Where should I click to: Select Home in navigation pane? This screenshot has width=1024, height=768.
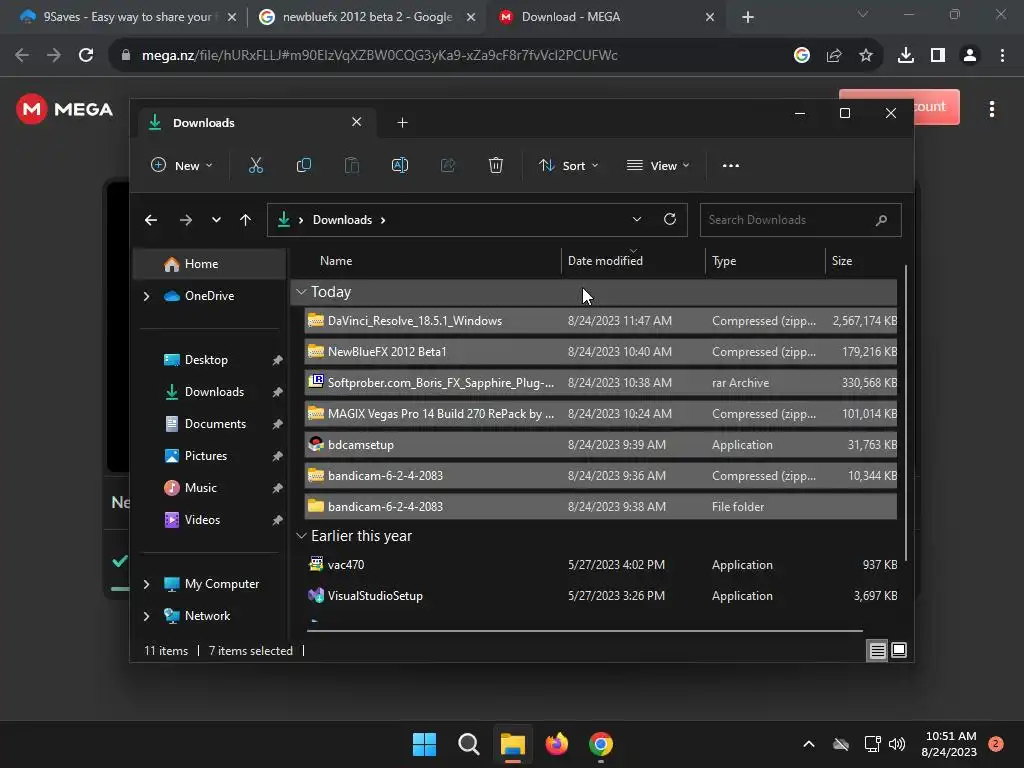[209, 264]
